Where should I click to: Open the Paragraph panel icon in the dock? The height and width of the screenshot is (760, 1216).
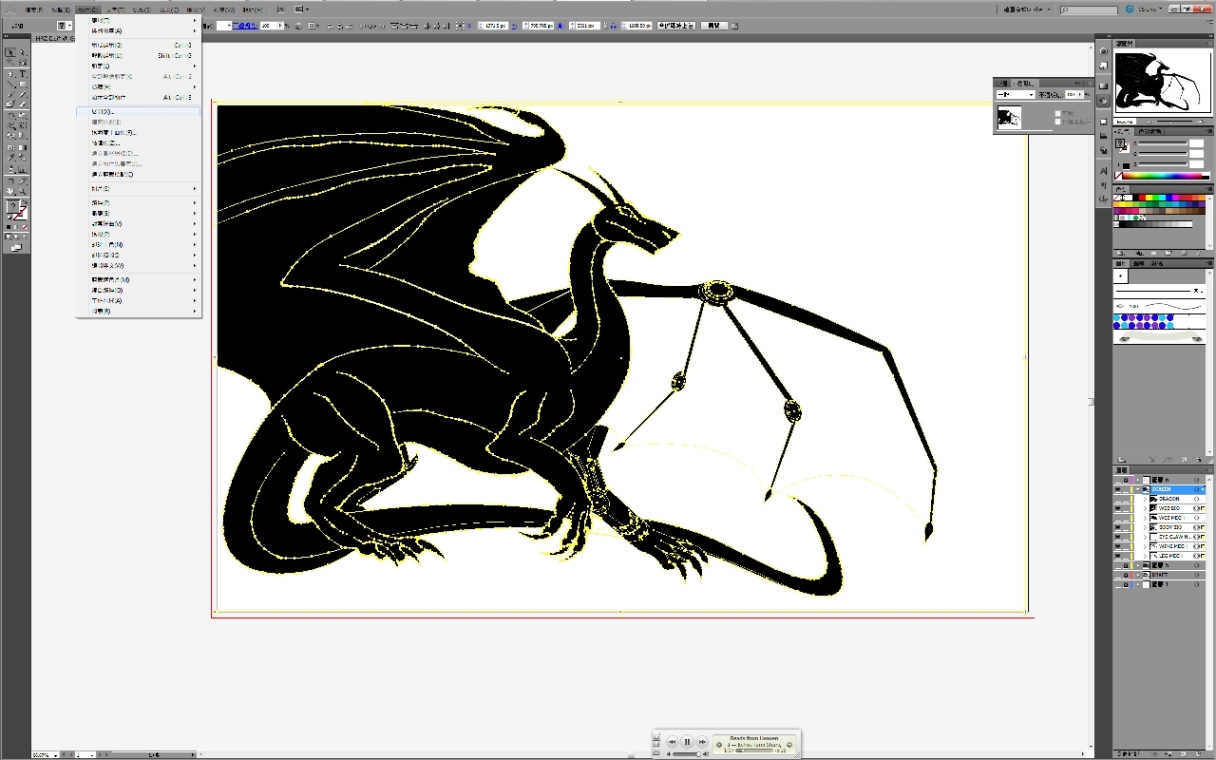[1104, 185]
